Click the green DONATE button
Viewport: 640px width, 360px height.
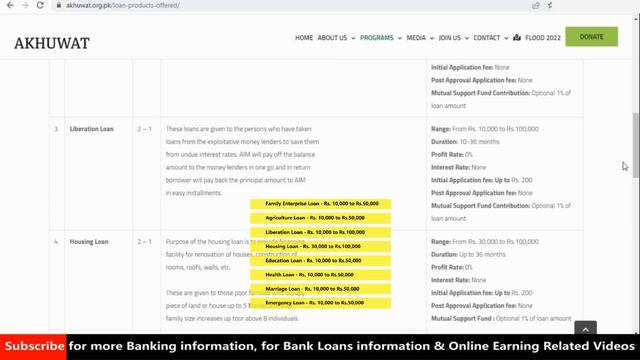591,37
